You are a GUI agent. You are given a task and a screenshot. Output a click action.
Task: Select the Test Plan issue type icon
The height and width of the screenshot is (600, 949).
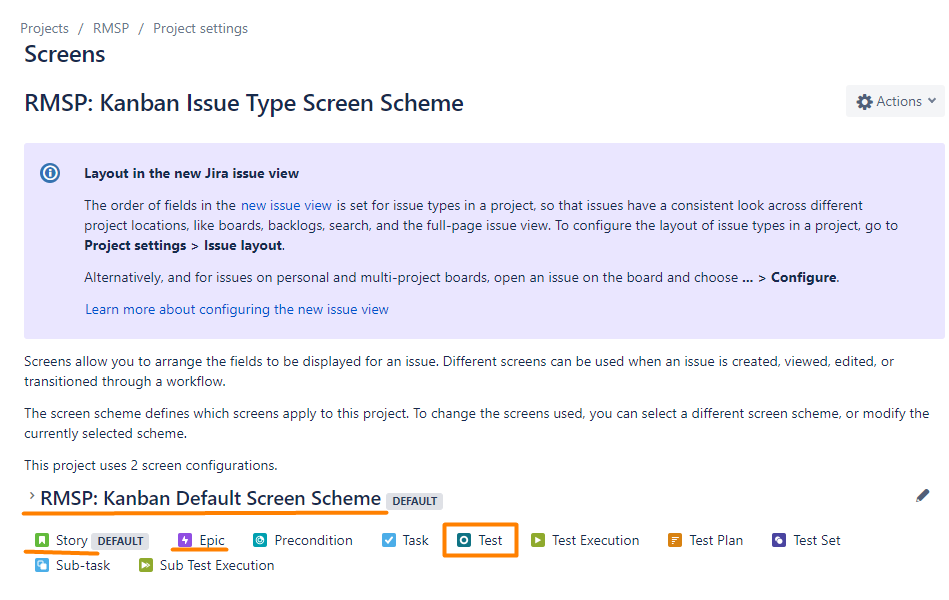click(x=674, y=540)
